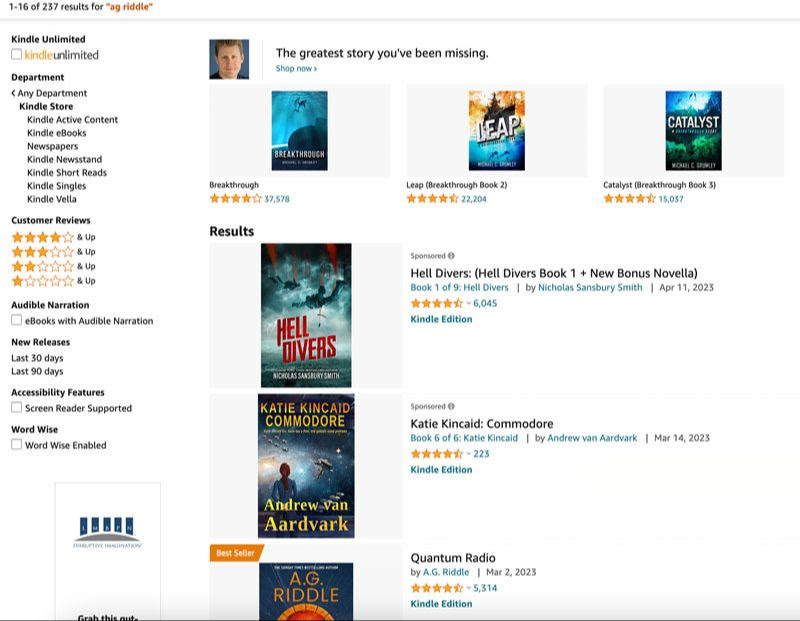This screenshot has width=800, height=621.
Task: Click the Kindle Unlimited logo
Action: click(61, 55)
